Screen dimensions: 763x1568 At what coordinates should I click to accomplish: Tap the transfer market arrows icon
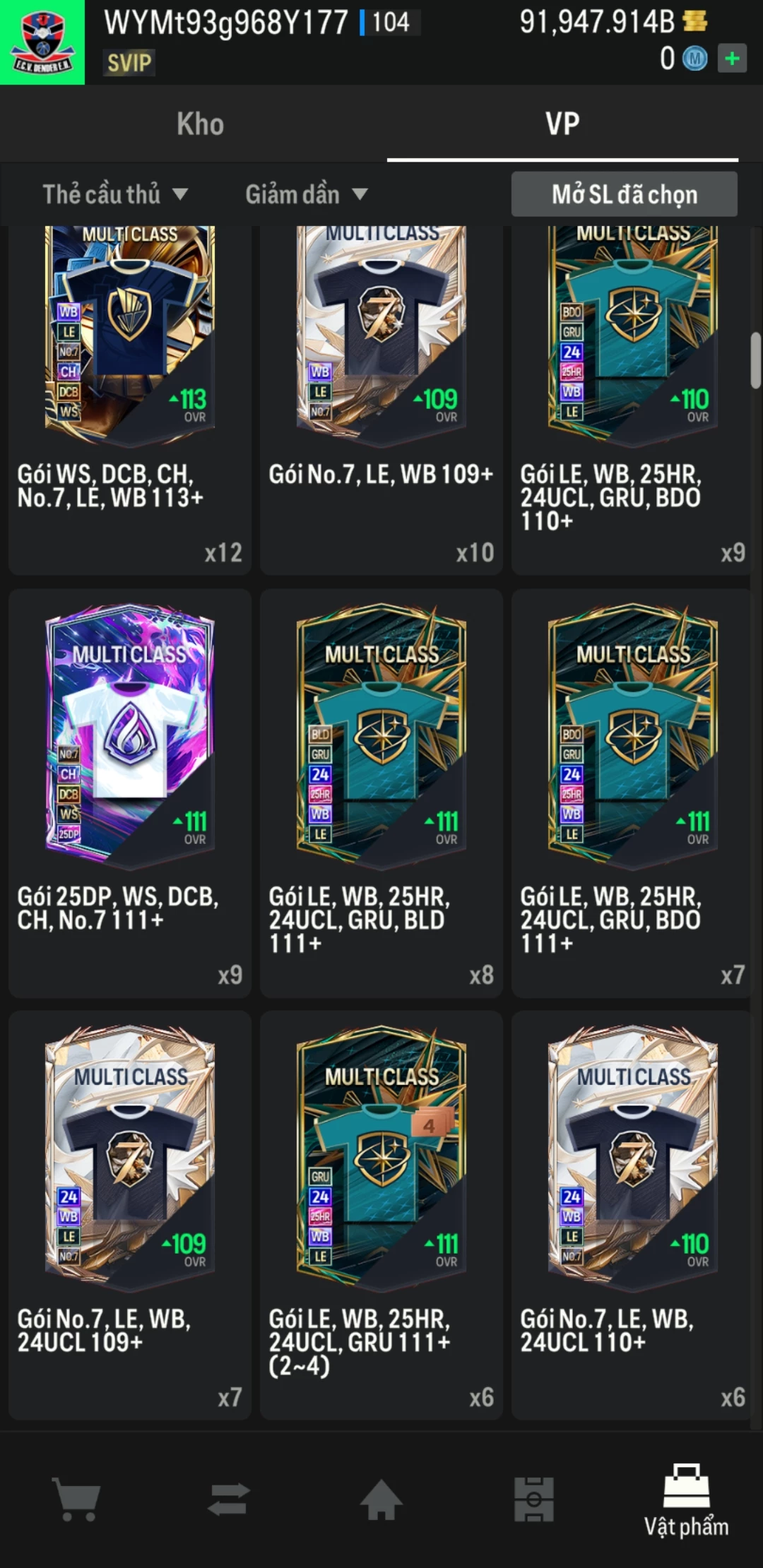point(229,1499)
